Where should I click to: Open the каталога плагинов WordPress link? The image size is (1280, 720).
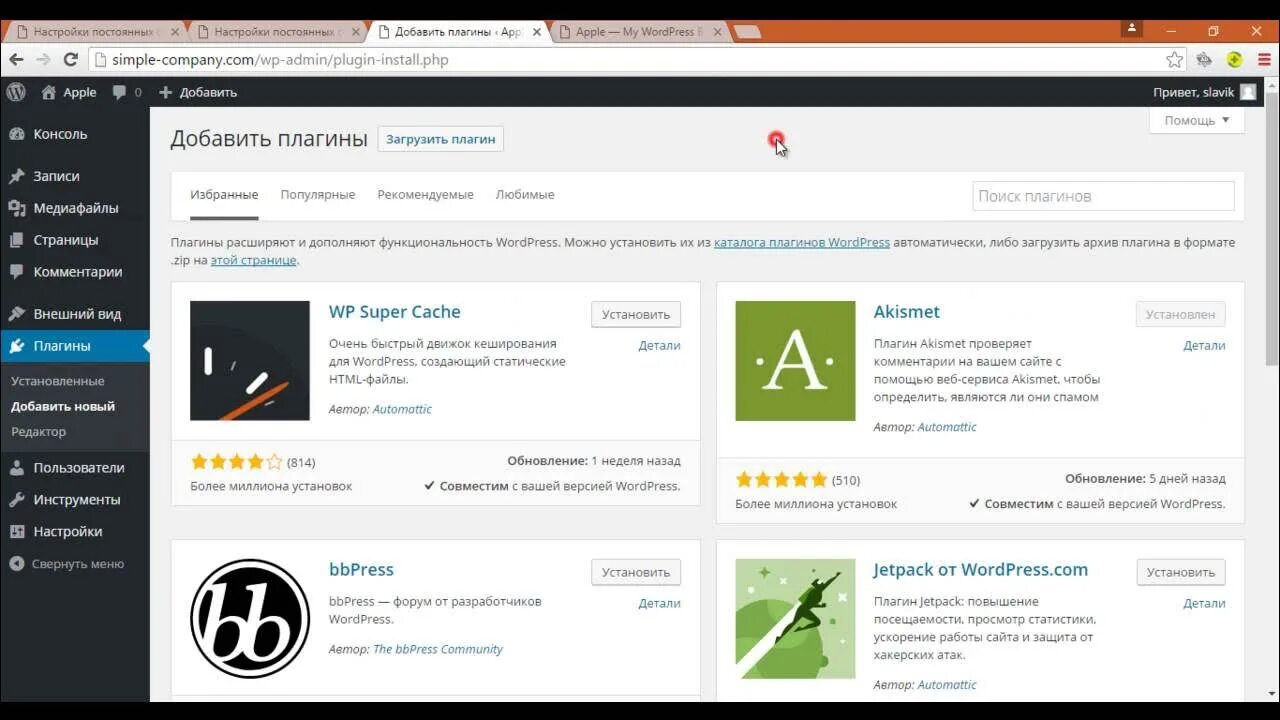pyautogui.click(x=802, y=242)
